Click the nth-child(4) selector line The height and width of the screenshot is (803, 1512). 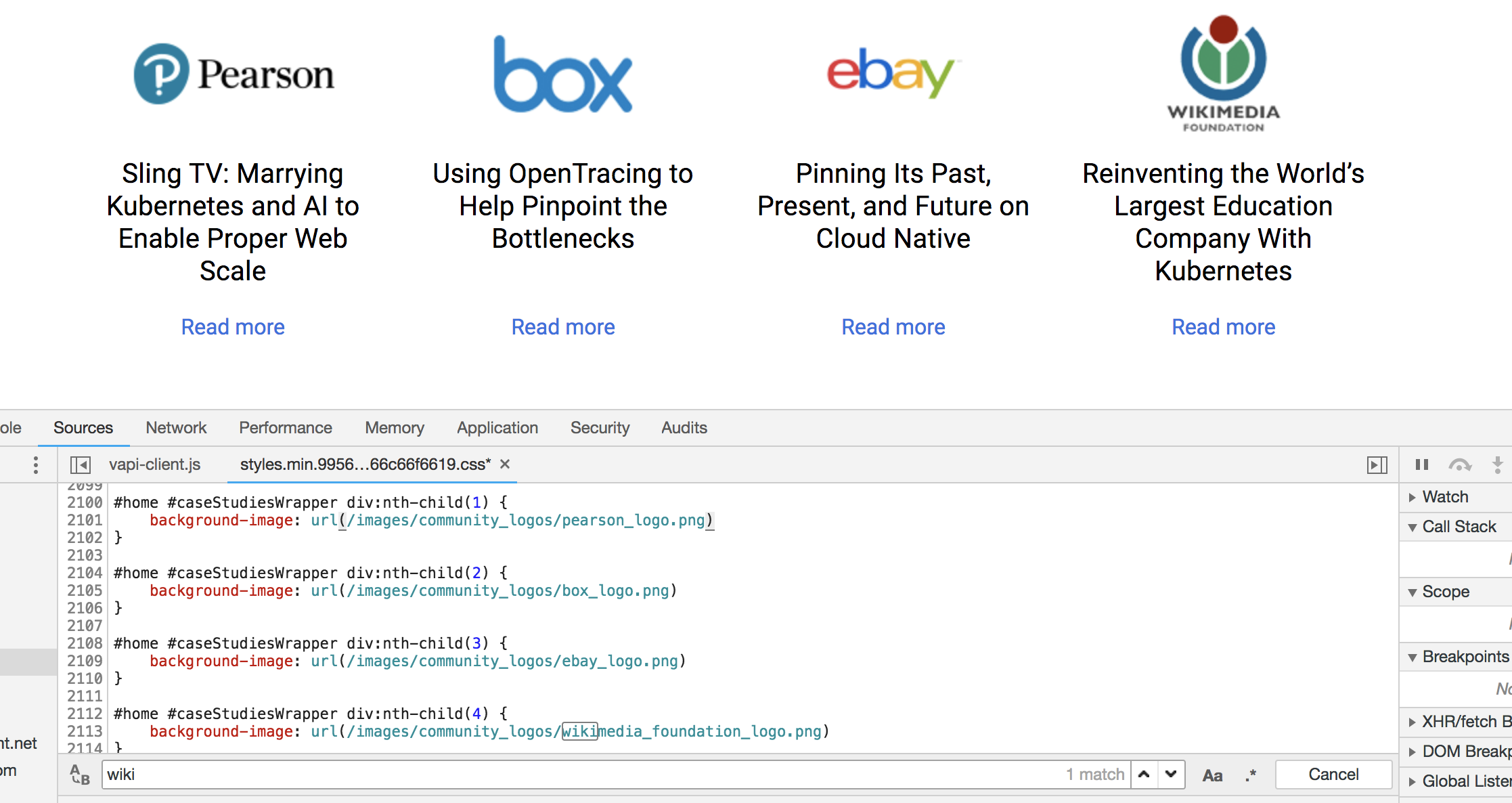pos(311,714)
